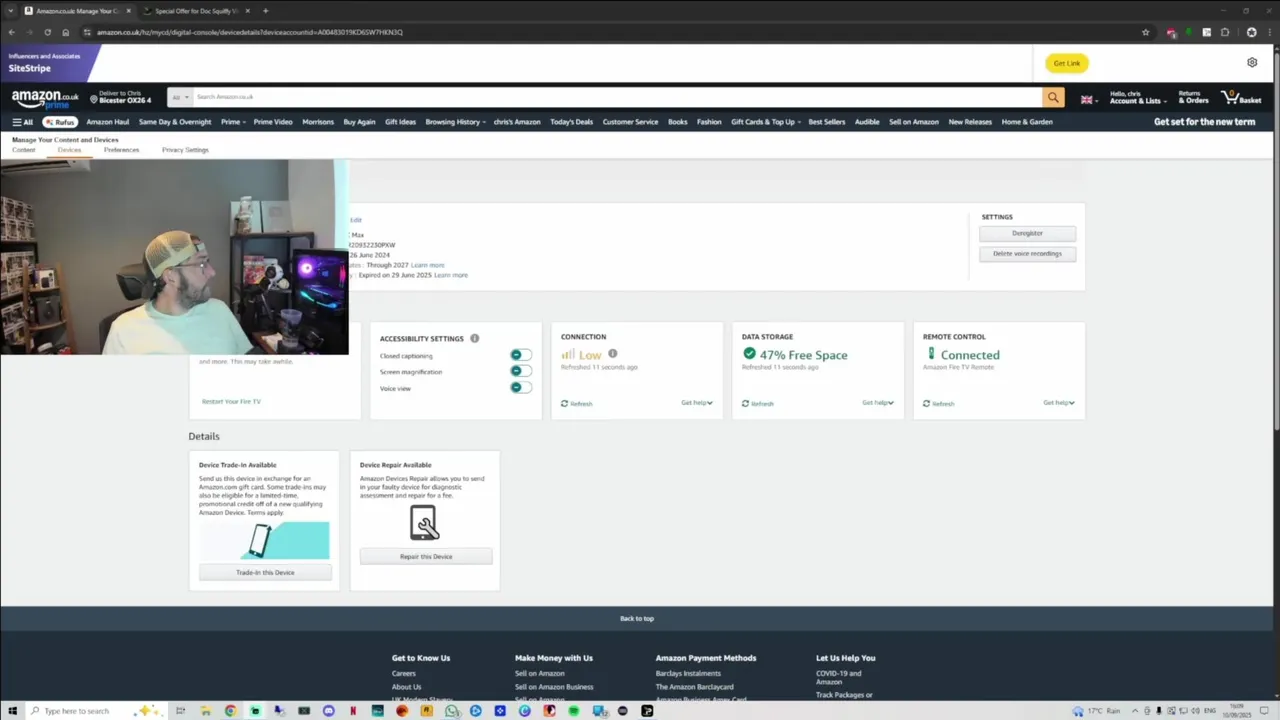This screenshot has width=1280, height=720.
Task: Expand Get help under Remote Control
Action: (x=1059, y=403)
